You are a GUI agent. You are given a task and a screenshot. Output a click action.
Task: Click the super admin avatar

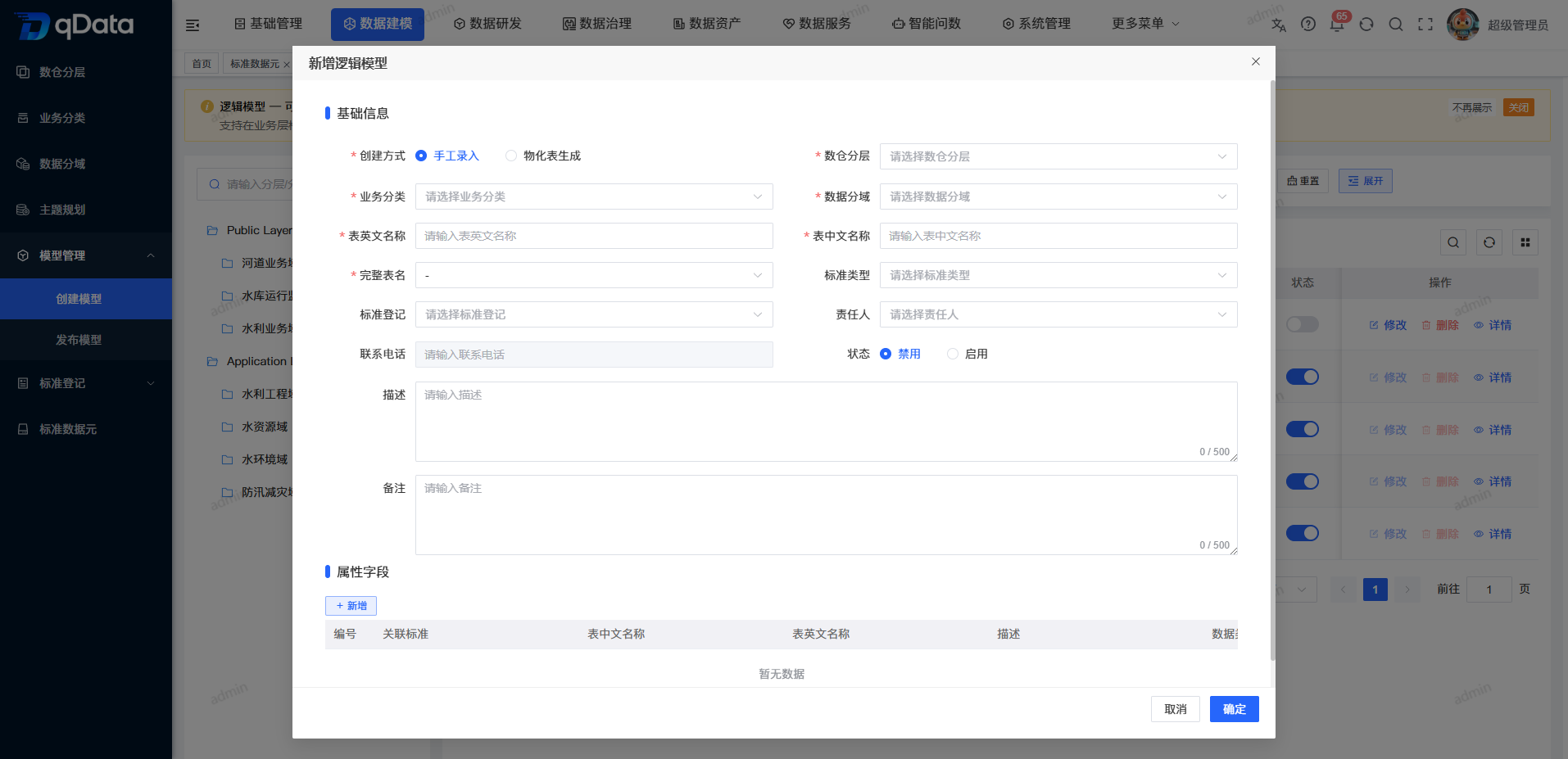(1463, 25)
